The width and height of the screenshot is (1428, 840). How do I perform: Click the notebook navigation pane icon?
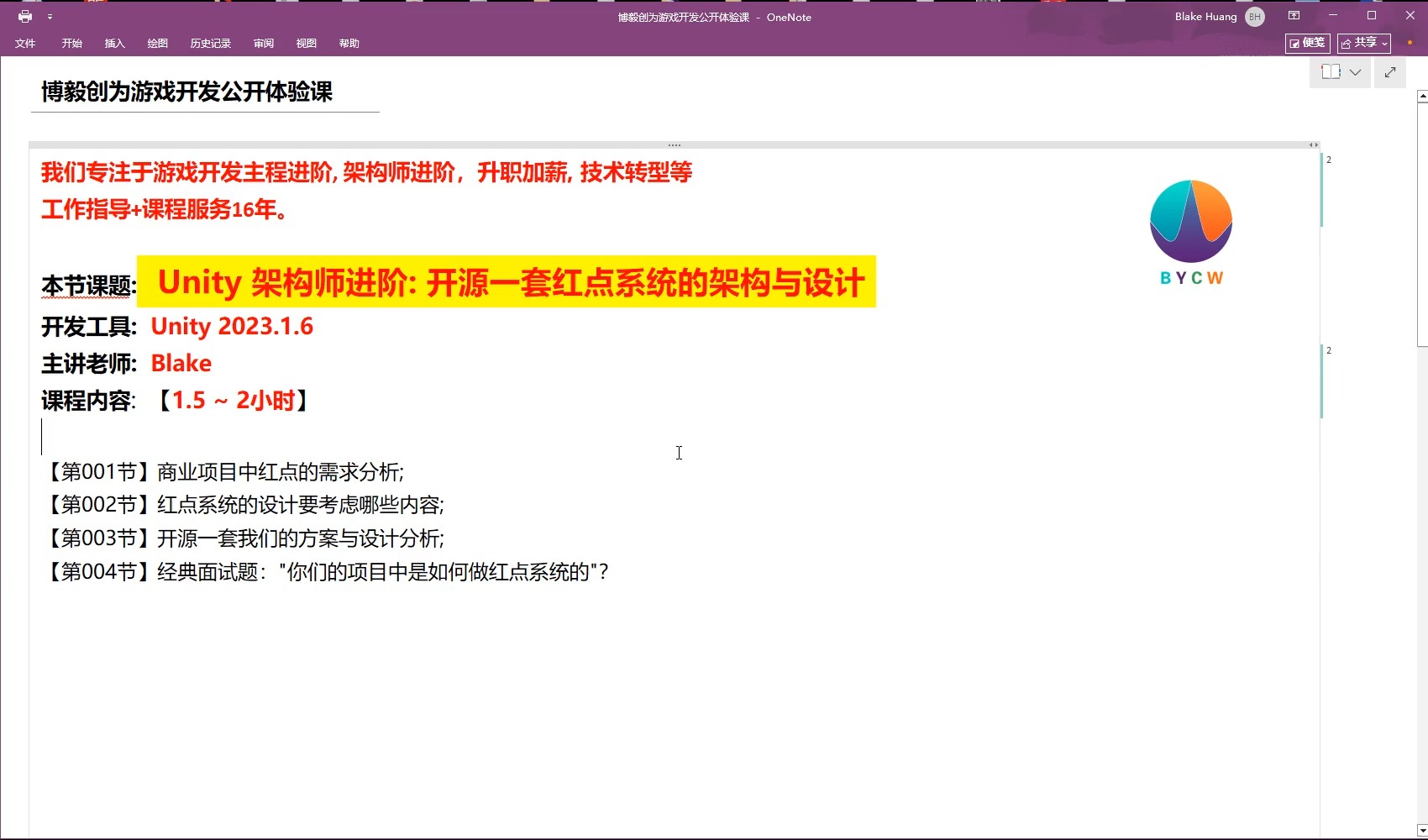coord(1331,72)
